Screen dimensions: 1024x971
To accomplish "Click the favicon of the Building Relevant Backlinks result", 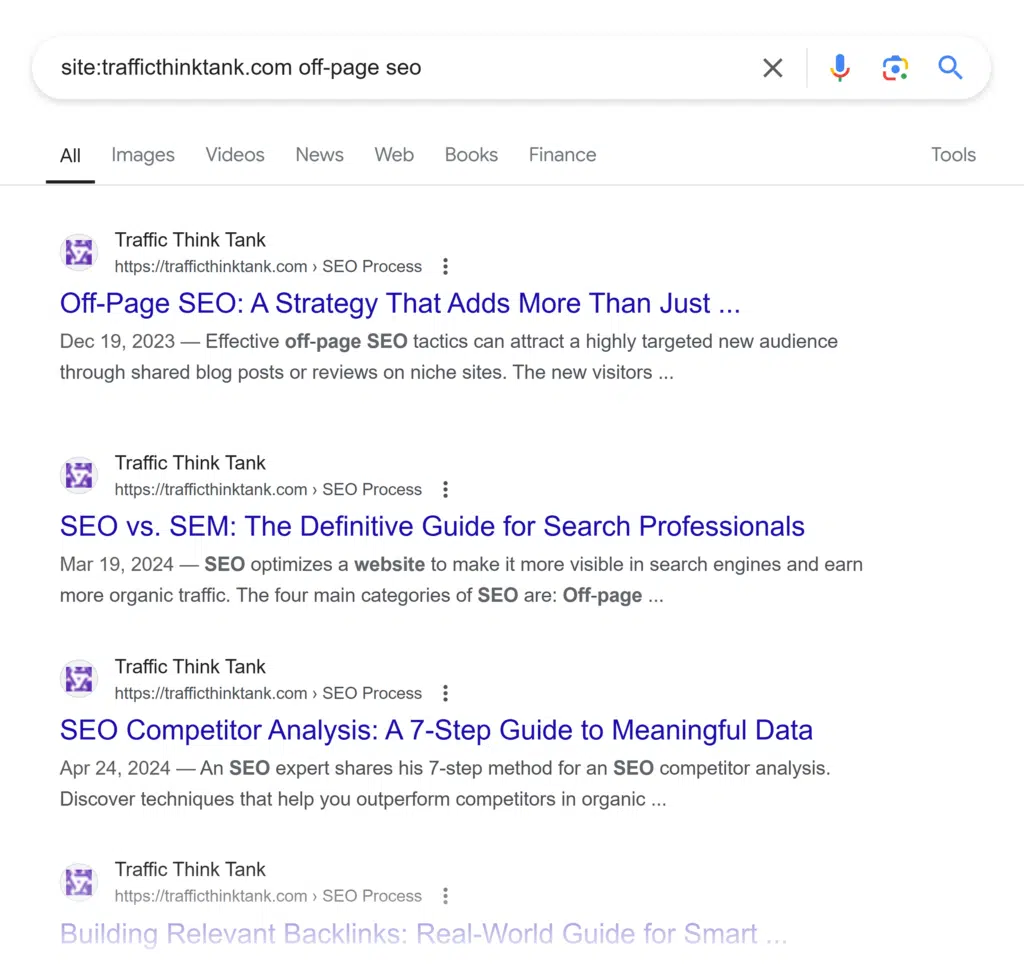I will (79, 883).
